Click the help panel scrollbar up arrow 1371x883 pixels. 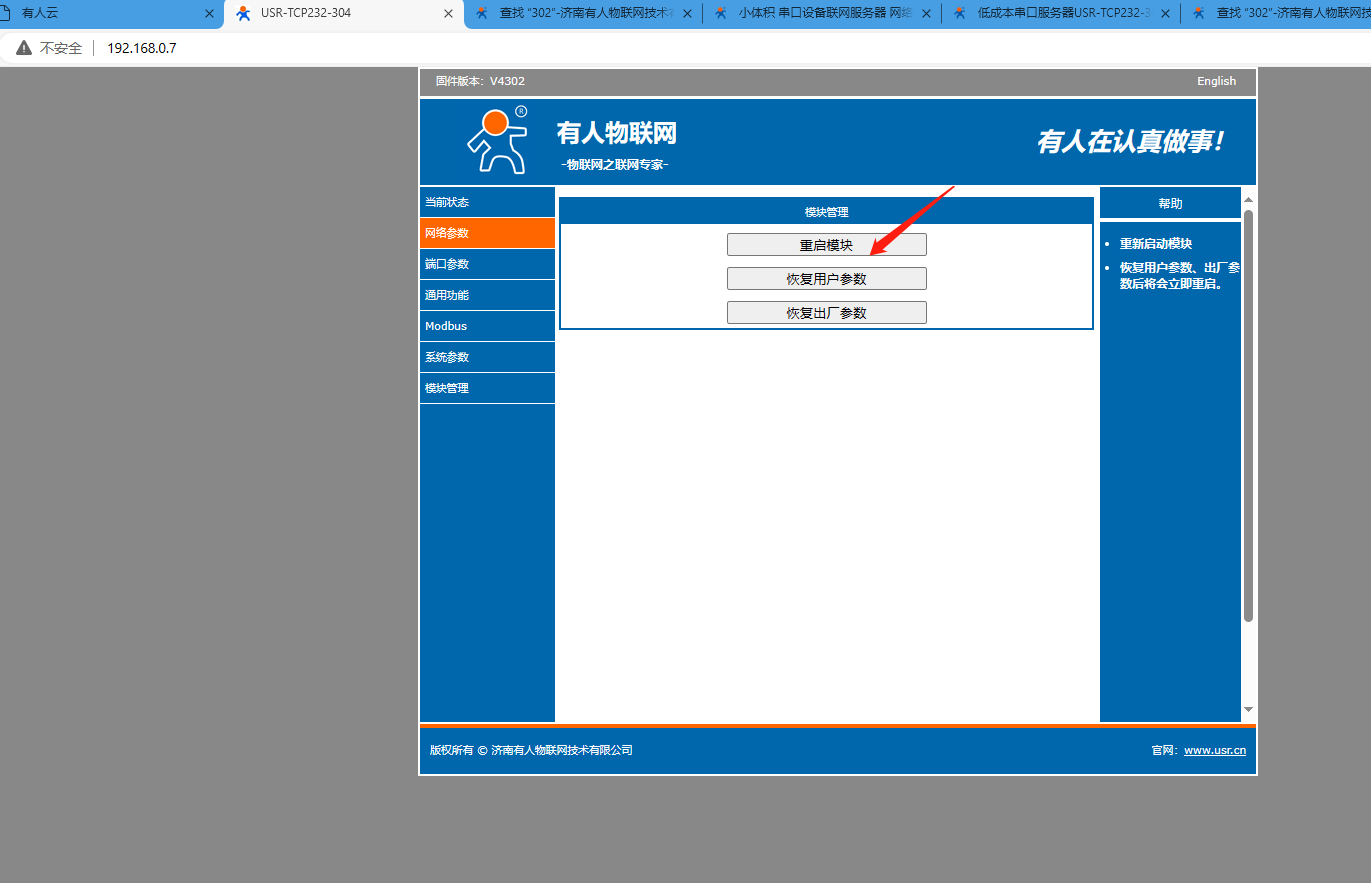1248,201
